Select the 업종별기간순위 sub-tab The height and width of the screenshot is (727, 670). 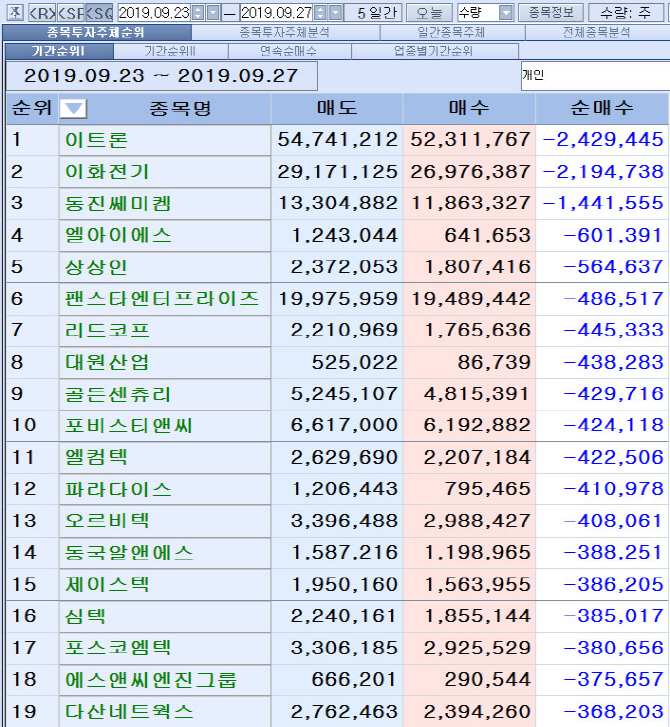click(433, 51)
